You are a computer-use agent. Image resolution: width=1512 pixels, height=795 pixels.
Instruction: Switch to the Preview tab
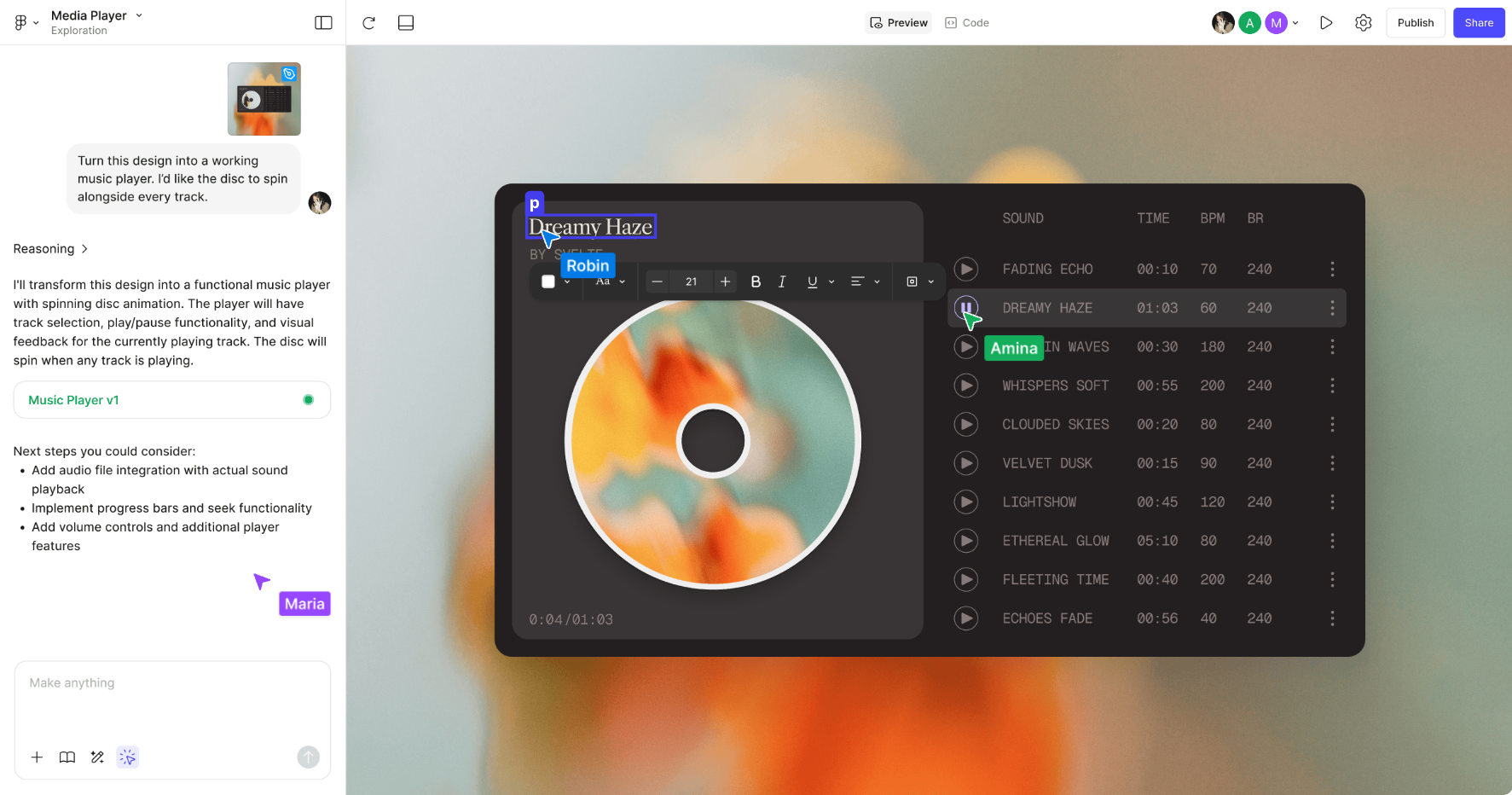coord(899,23)
